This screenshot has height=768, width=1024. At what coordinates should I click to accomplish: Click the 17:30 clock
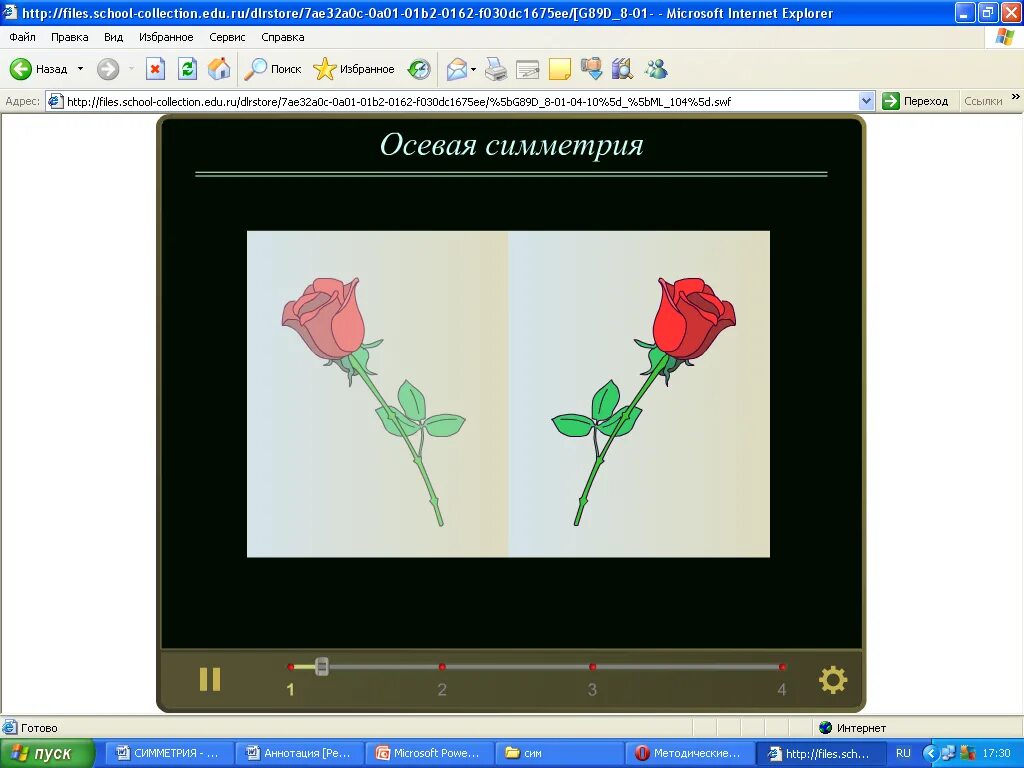[996, 754]
